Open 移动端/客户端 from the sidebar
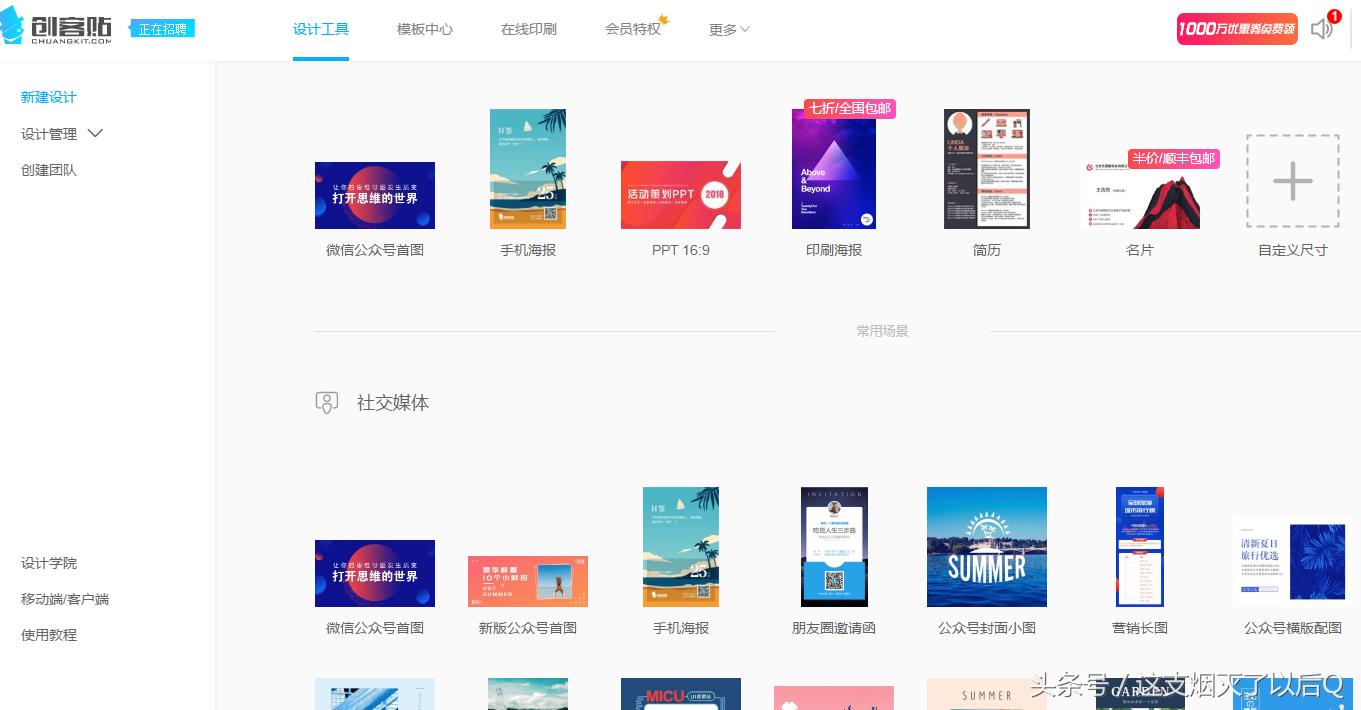The image size is (1361, 710). point(64,599)
